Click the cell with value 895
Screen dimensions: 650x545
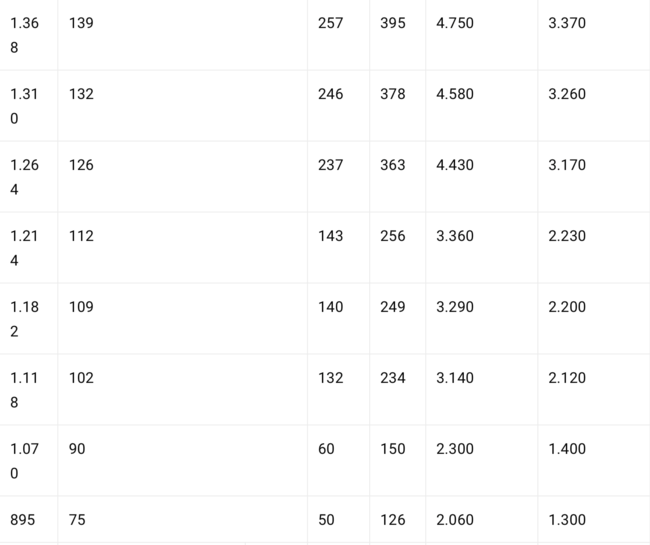click(29, 519)
